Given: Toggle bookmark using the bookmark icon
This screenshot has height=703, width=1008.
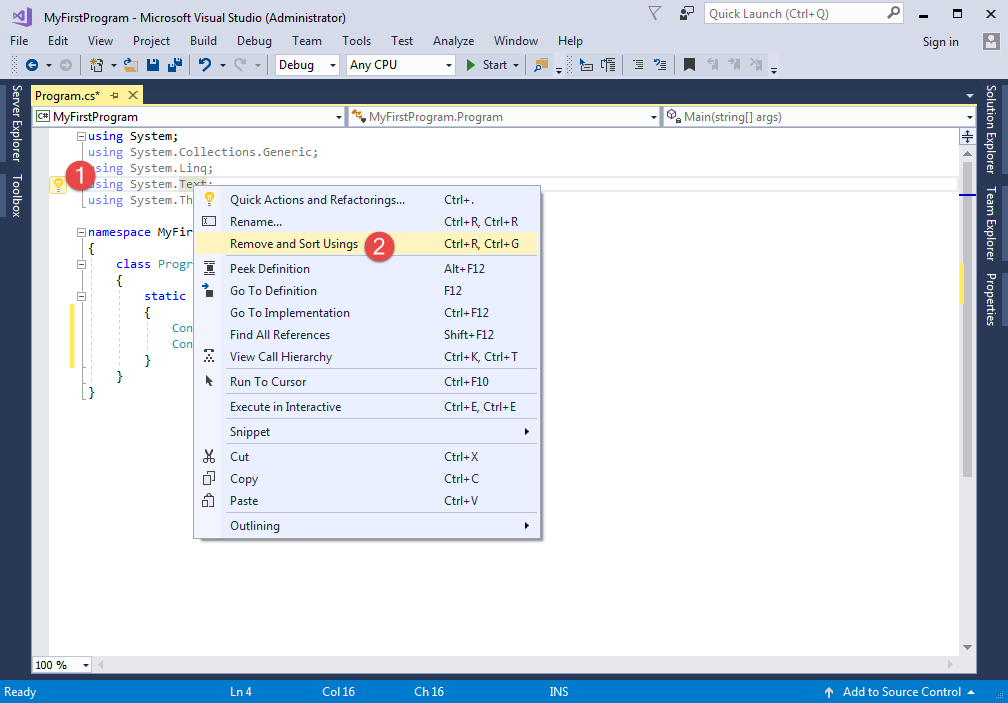Looking at the screenshot, I should click(x=689, y=65).
